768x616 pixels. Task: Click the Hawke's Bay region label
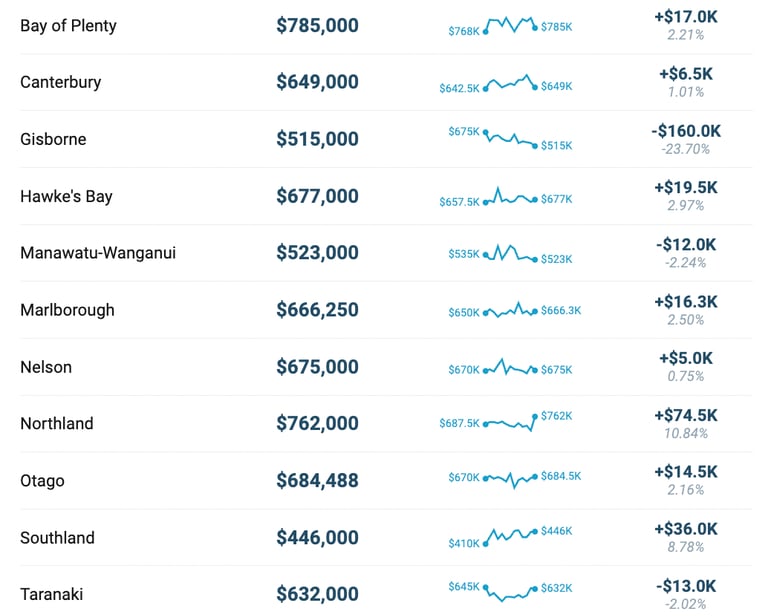tap(66, 196)
